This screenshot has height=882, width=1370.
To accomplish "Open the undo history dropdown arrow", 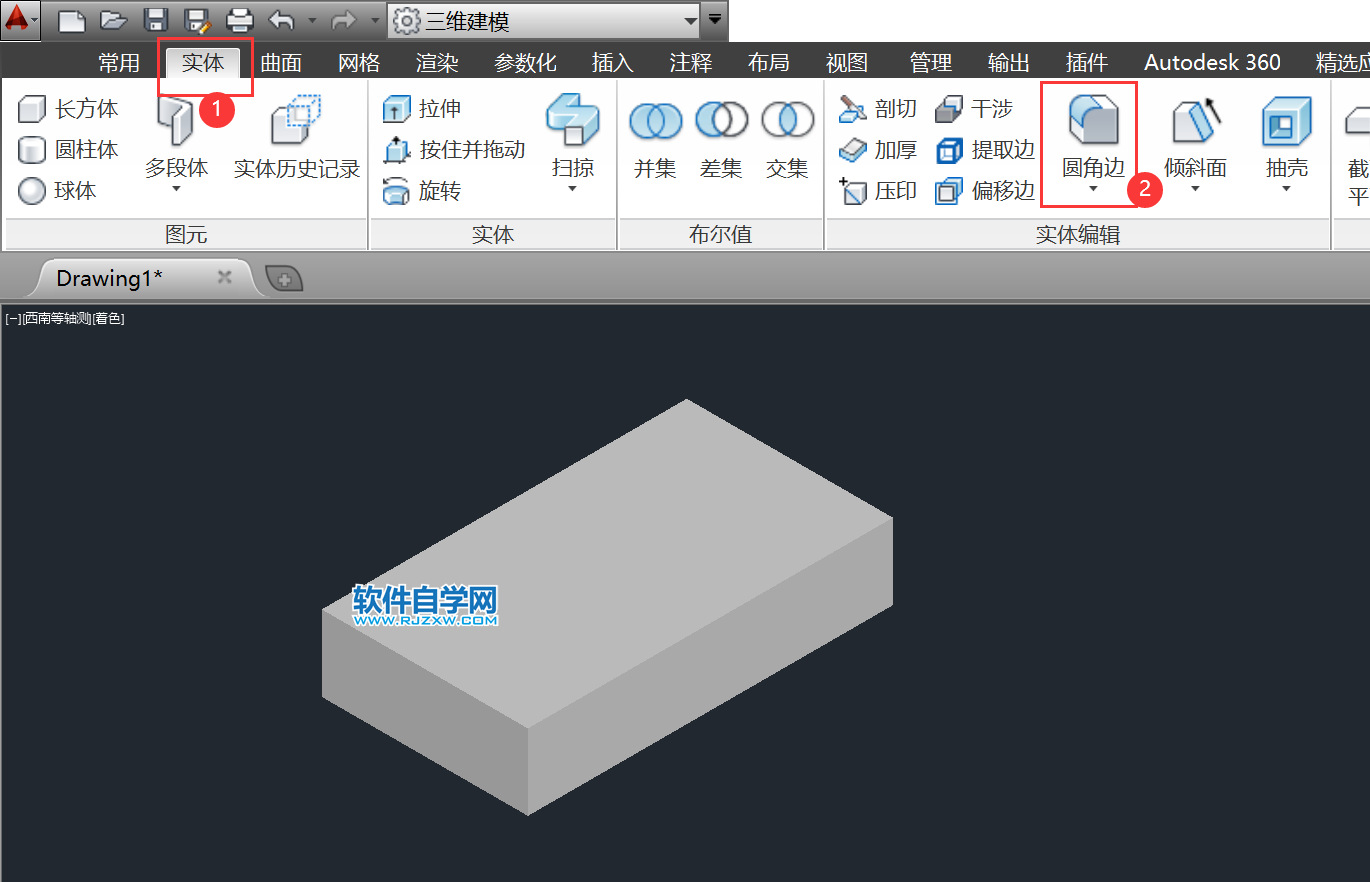I will [x=312, y=19].
